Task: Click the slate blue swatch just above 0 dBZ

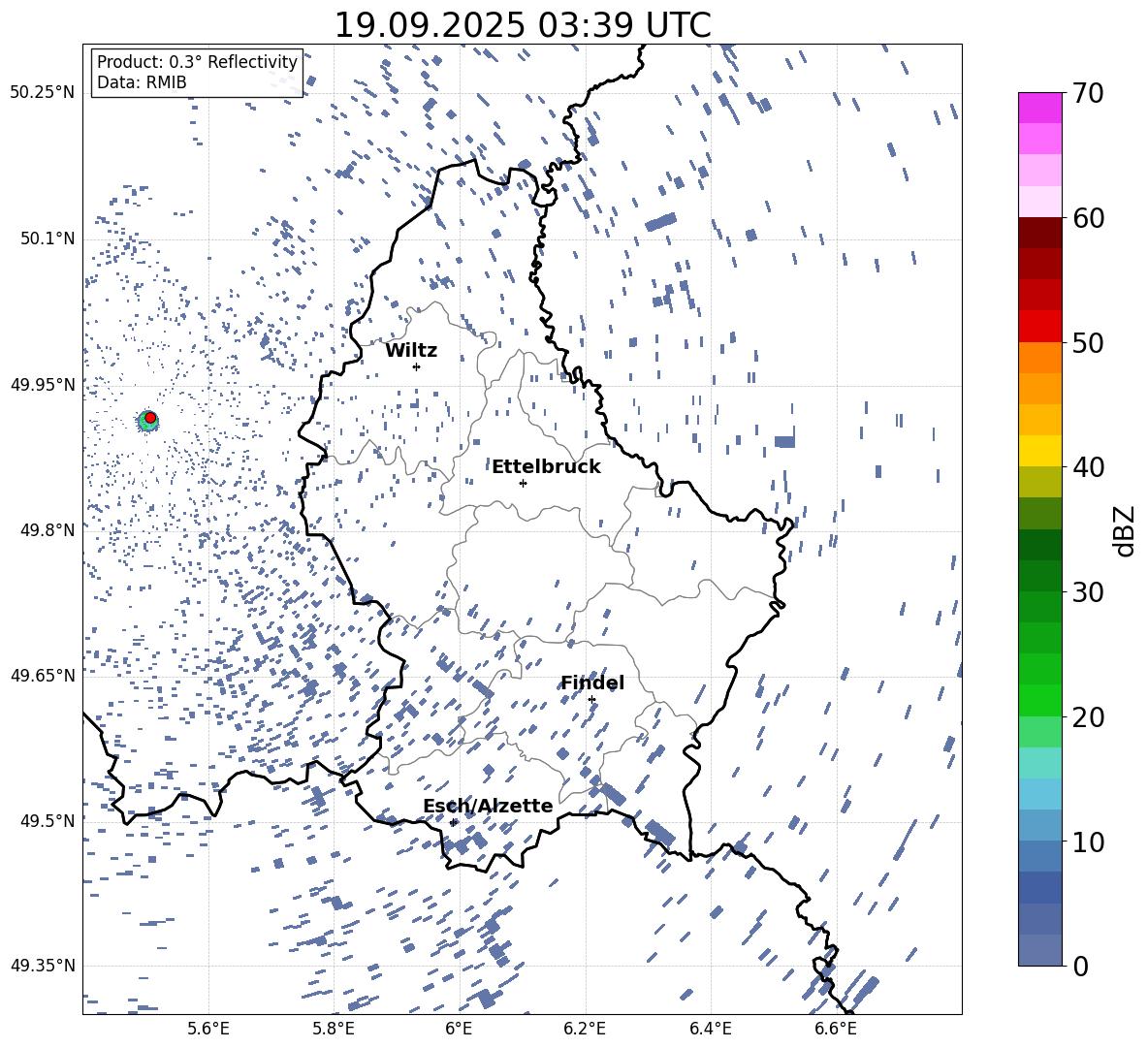Action: coord(1039,950)
